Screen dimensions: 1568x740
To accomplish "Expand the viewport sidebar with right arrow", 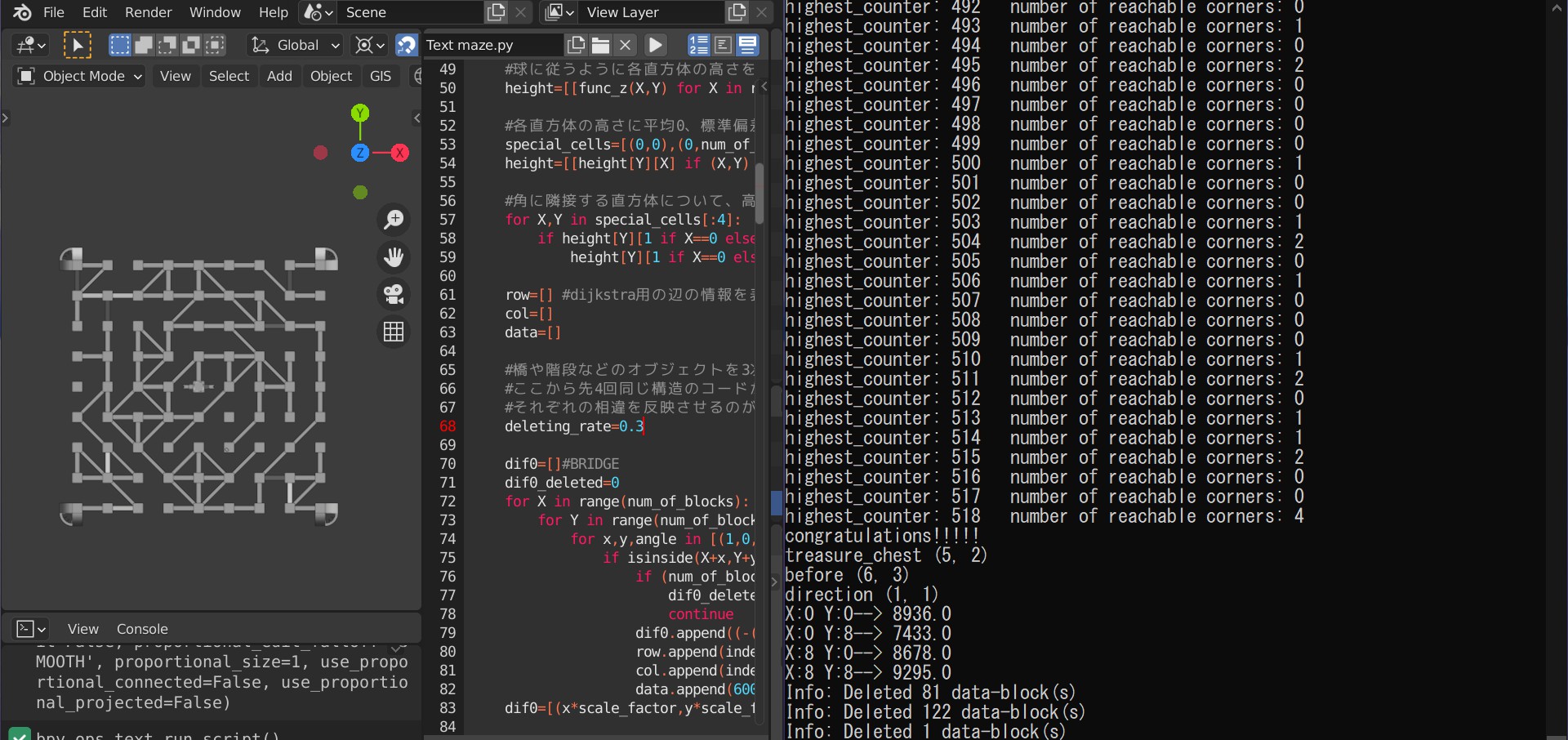I will 417,118.
